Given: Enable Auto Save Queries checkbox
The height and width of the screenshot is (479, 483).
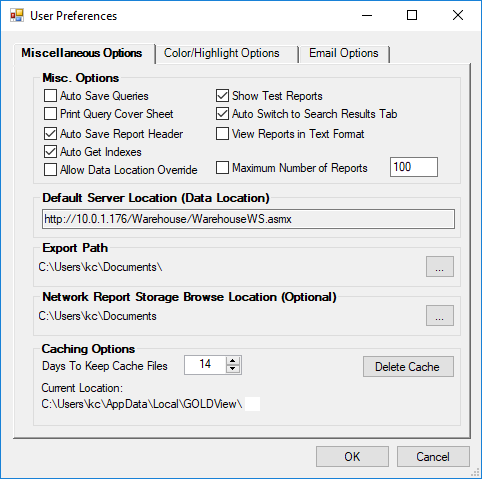Looking at the screenshot, I should click(50, 96).
